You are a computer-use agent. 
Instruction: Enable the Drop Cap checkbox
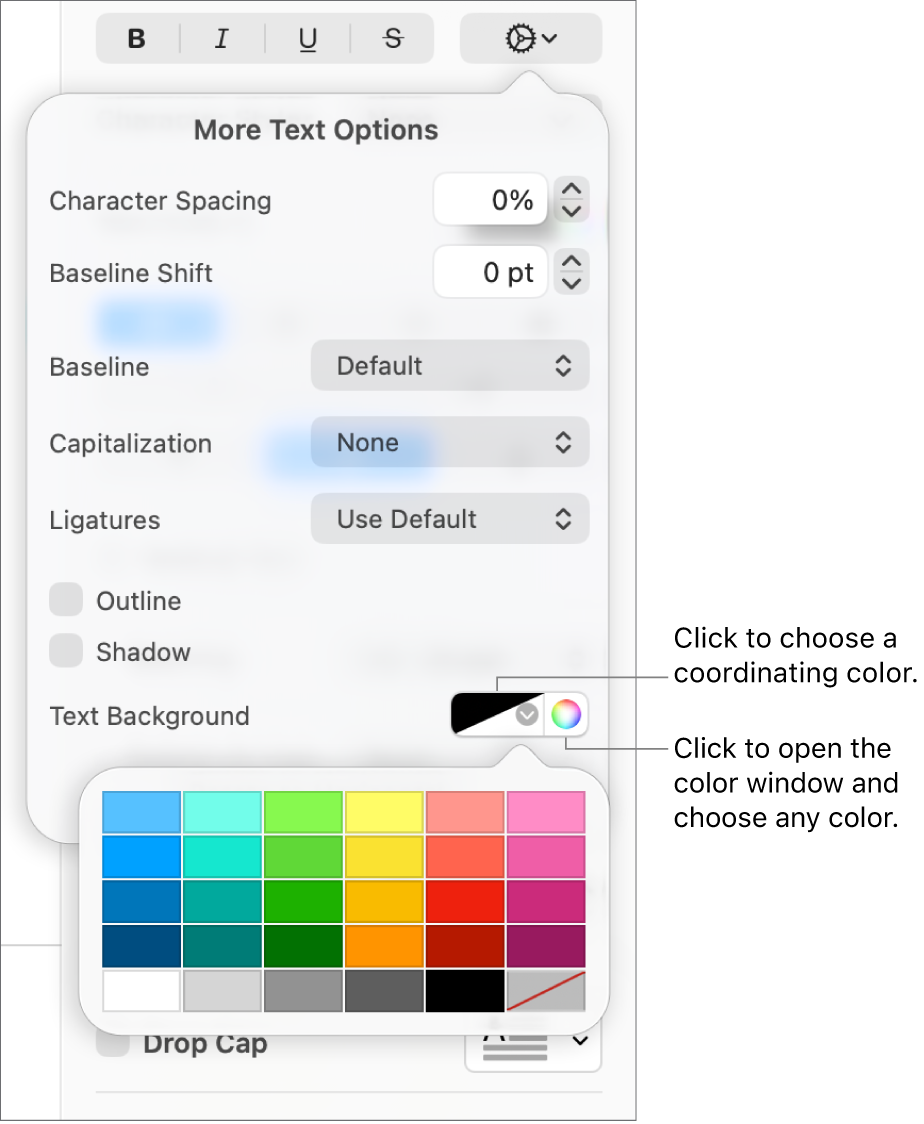click(112, 1042)
